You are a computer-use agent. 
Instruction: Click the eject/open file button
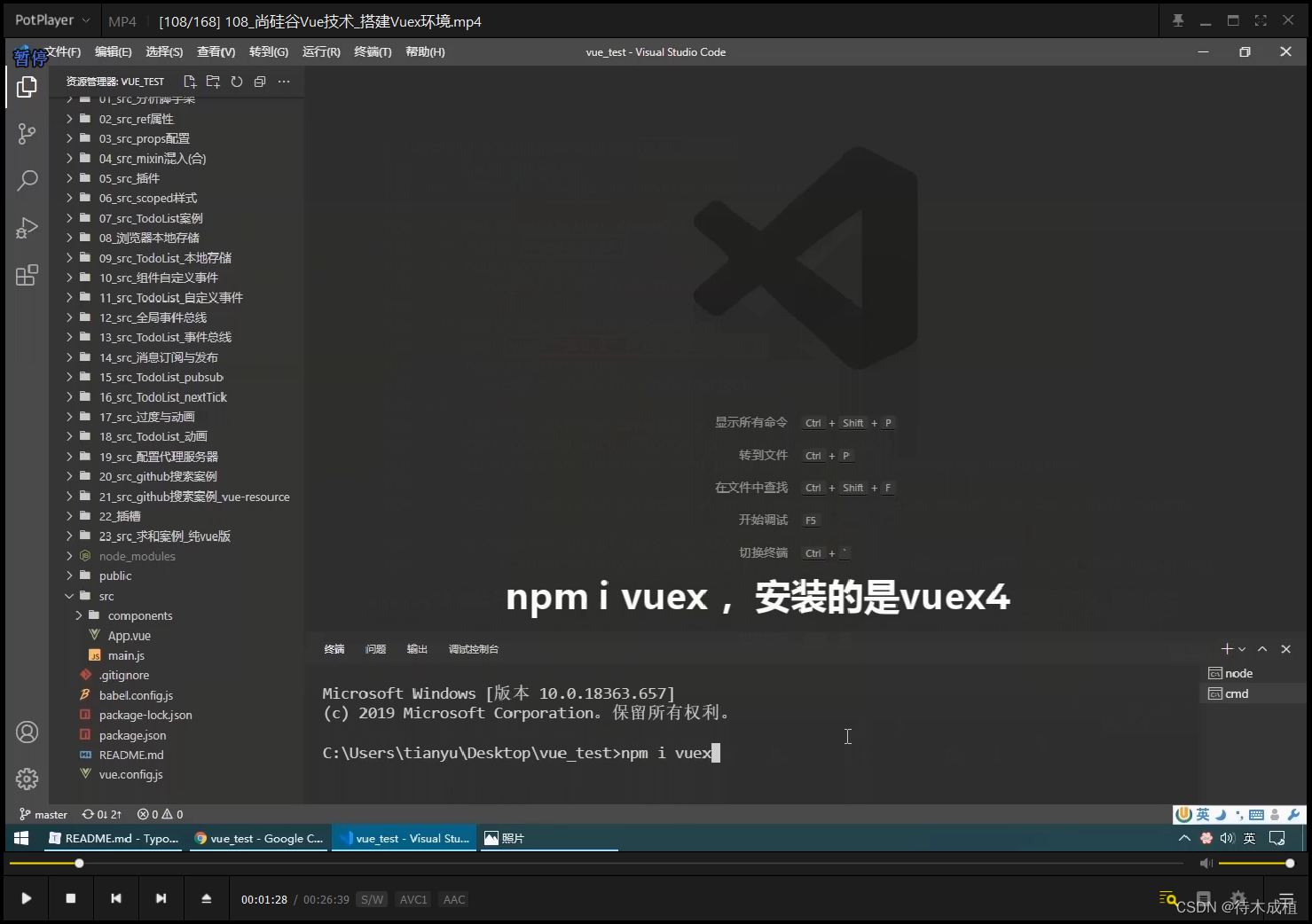(x=207, y=898)
